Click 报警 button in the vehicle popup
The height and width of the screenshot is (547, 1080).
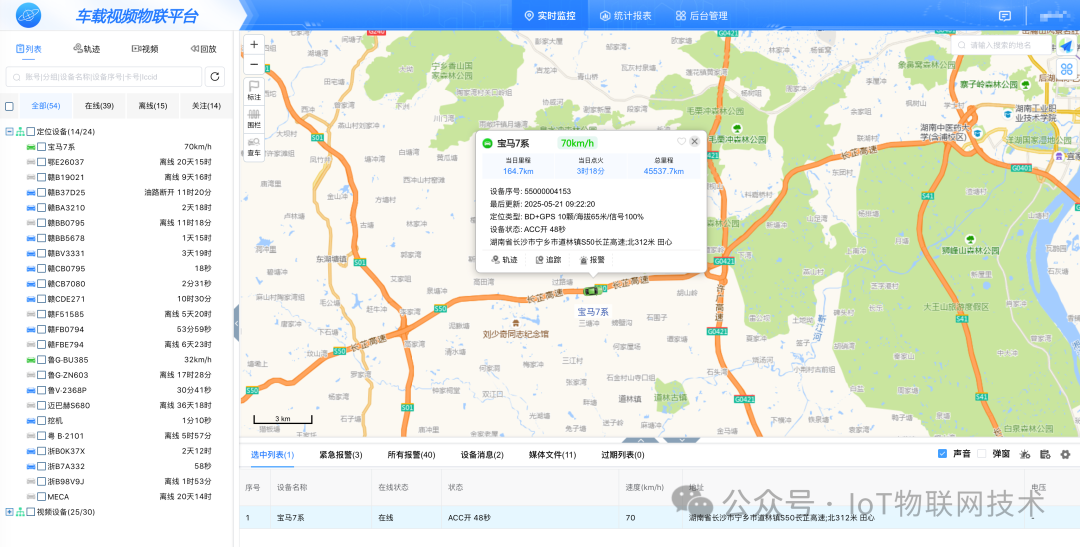592,260
